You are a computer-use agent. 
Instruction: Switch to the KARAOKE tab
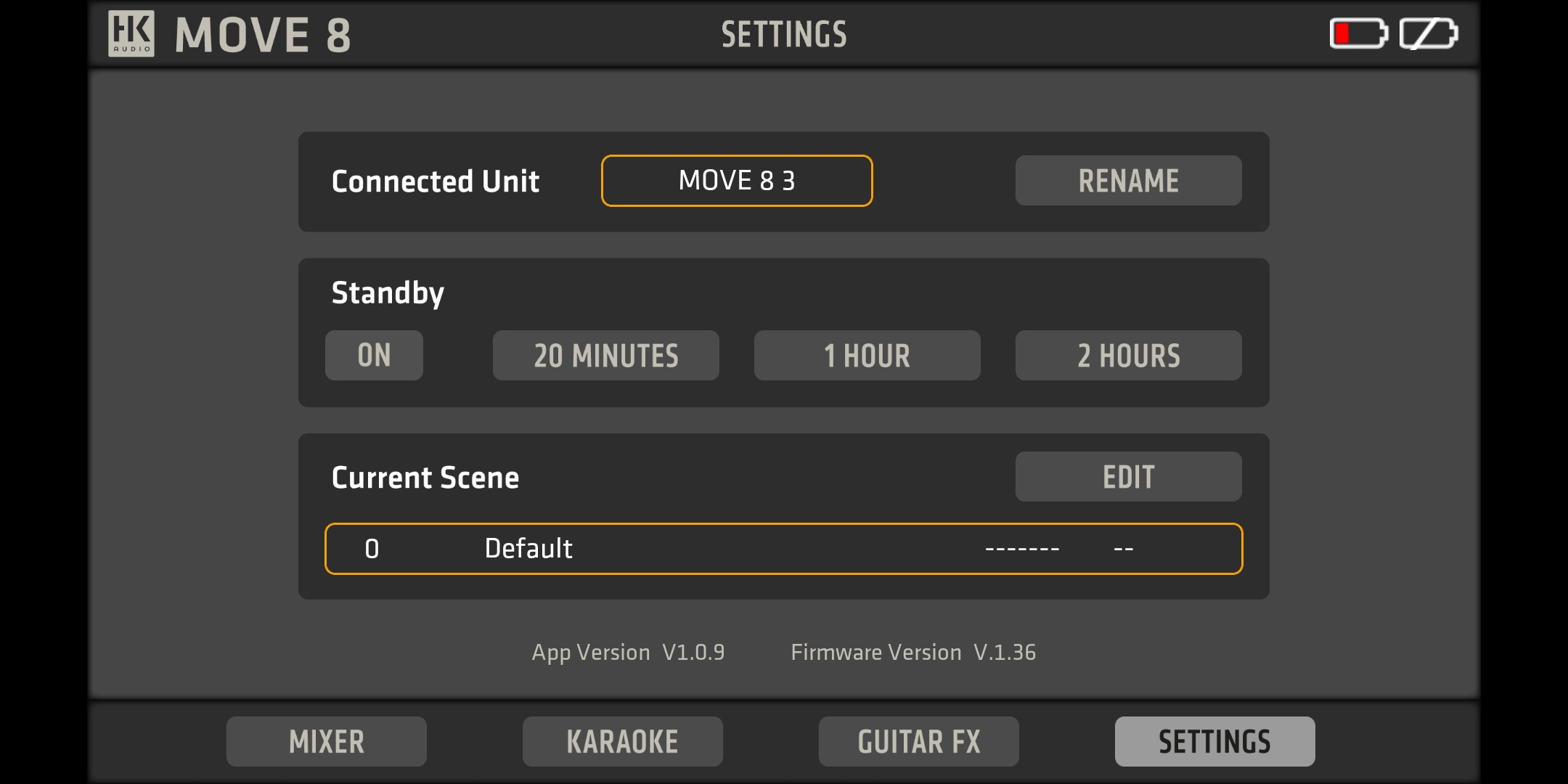click(x=622, y=741)
